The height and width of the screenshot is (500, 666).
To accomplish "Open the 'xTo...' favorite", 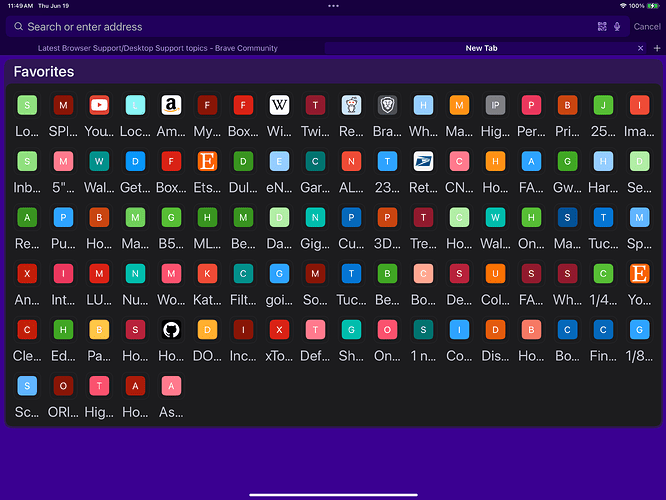I will pos(279,330).
